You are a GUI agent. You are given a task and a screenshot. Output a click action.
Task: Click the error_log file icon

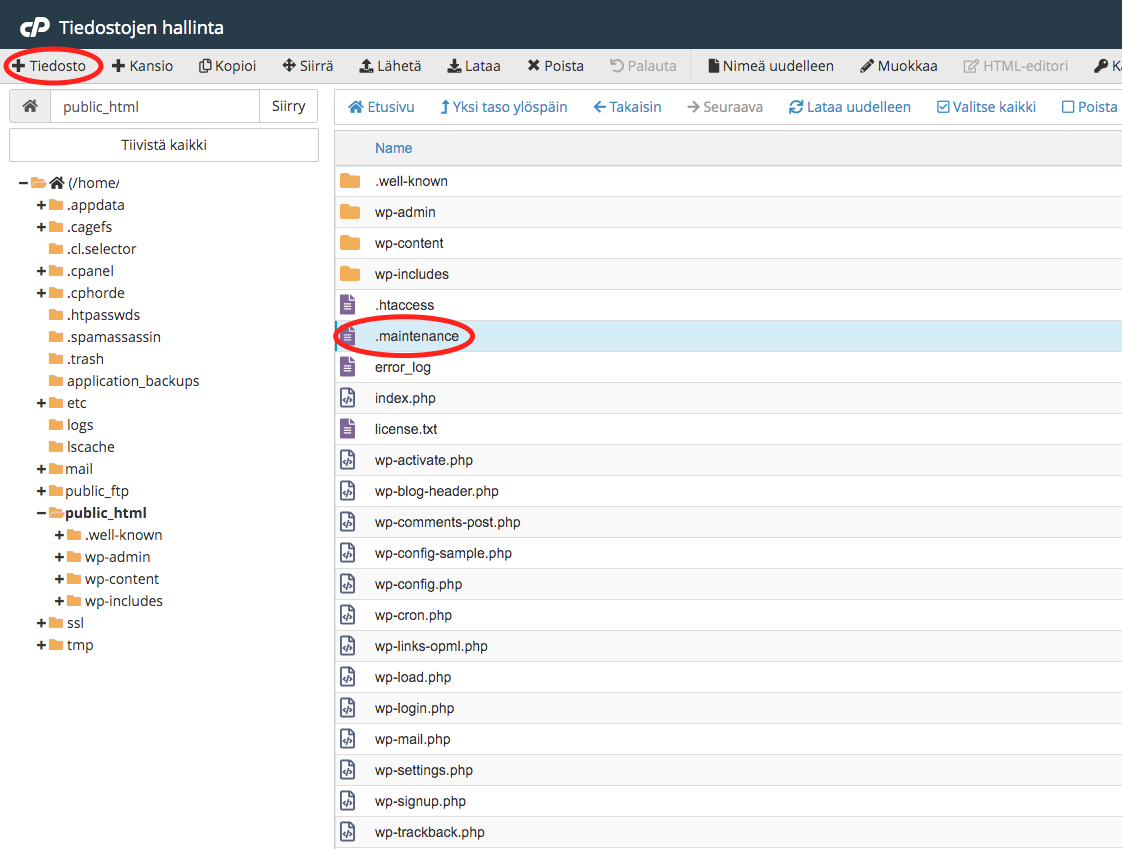coord(348,367)
